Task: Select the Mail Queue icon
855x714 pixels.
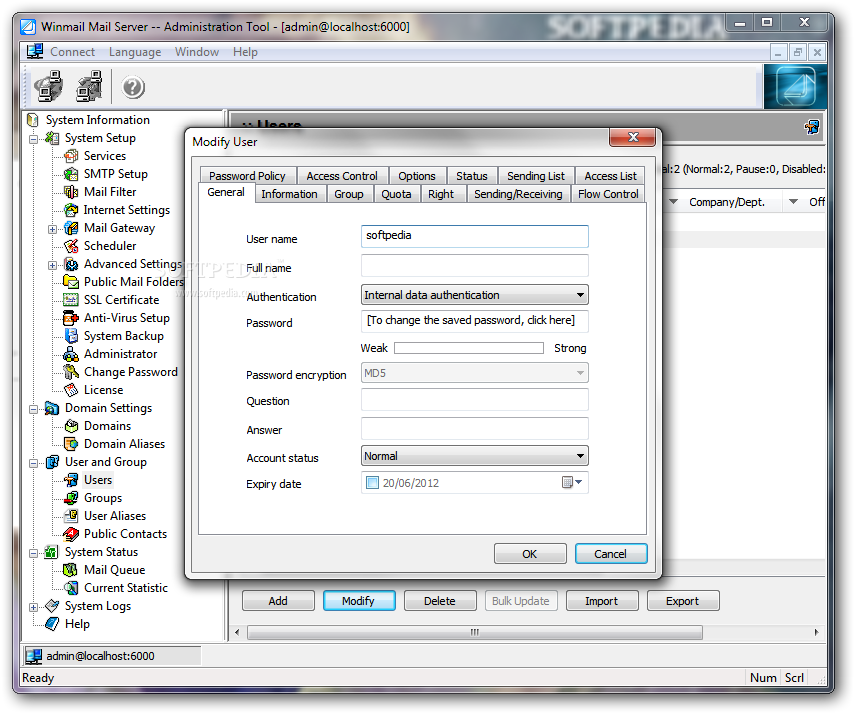Action: [x=71, y=571]
